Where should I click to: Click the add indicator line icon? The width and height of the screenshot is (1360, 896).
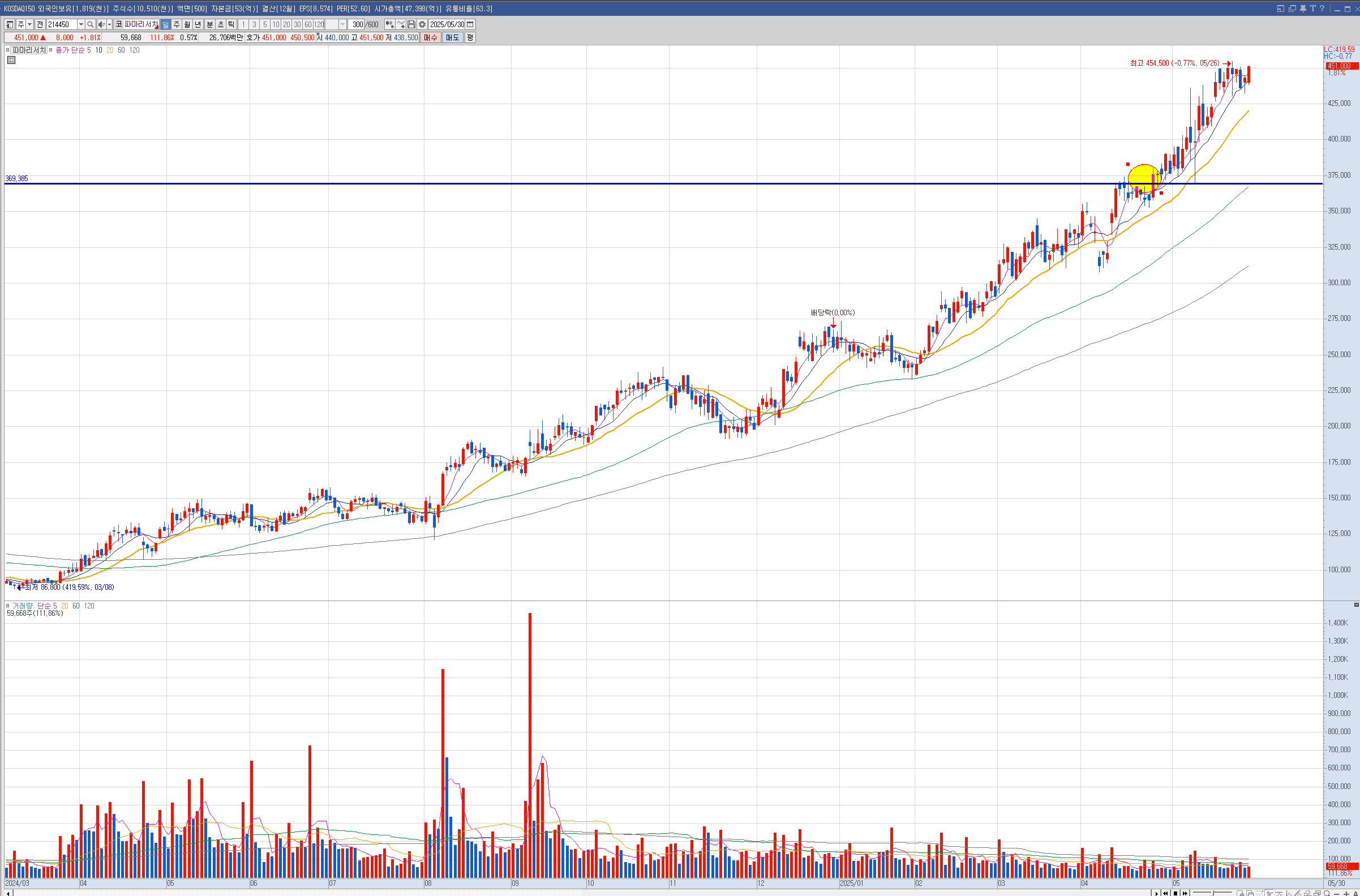coord(401,24)
